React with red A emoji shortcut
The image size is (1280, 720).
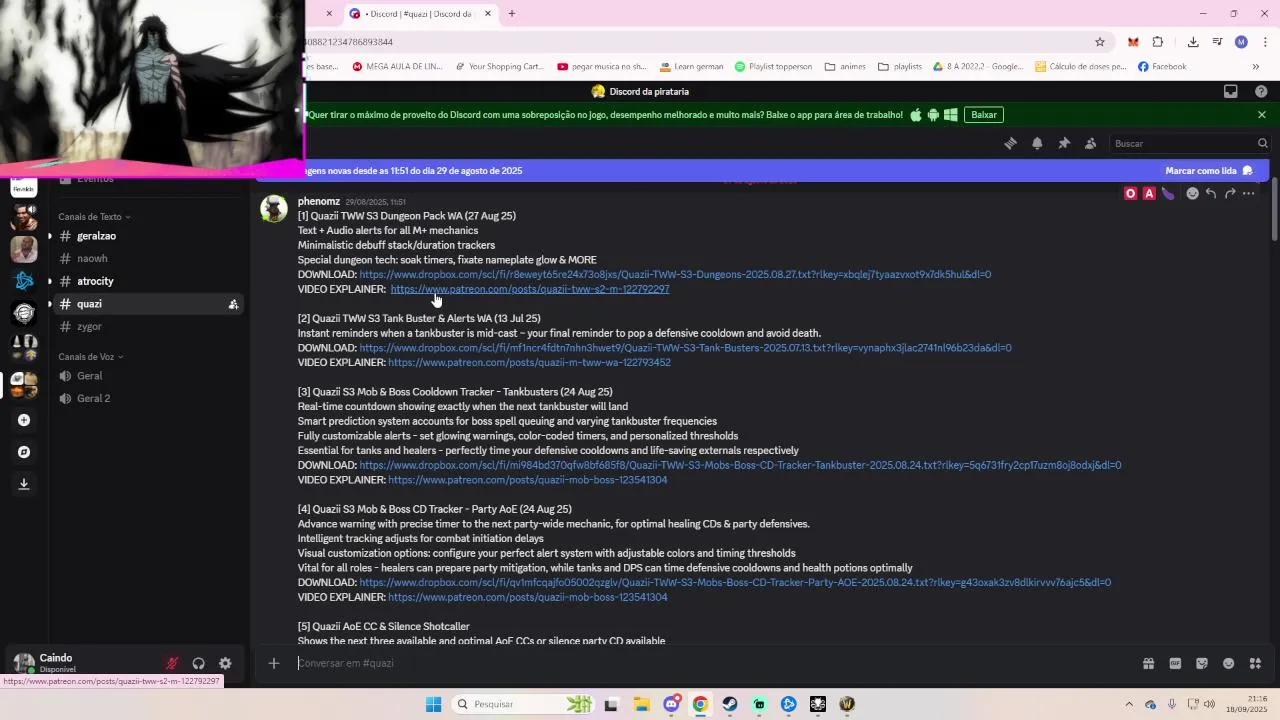1149,193
